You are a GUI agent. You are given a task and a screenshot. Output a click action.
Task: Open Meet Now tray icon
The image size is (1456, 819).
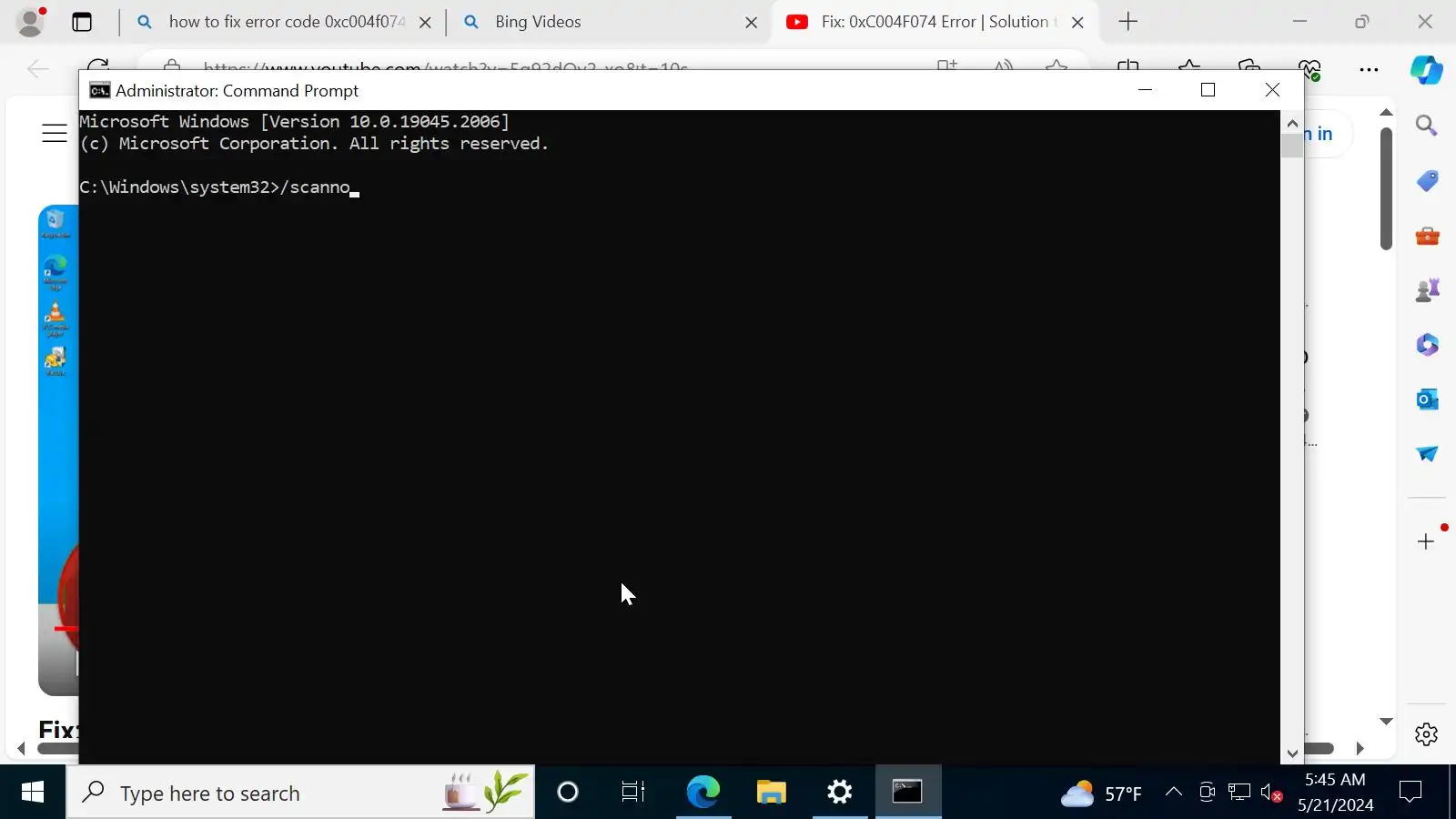pyautogui.click(x=1207, y=793)
